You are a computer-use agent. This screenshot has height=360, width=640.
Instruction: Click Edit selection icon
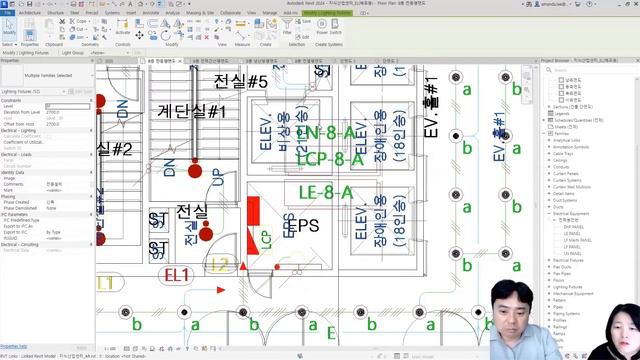point(303,37)
